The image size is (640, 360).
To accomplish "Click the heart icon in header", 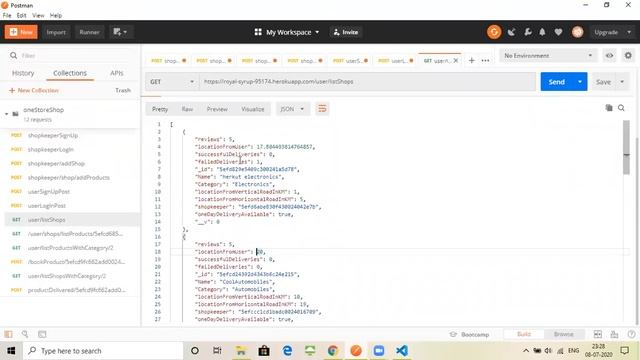I will pos(558,32).
